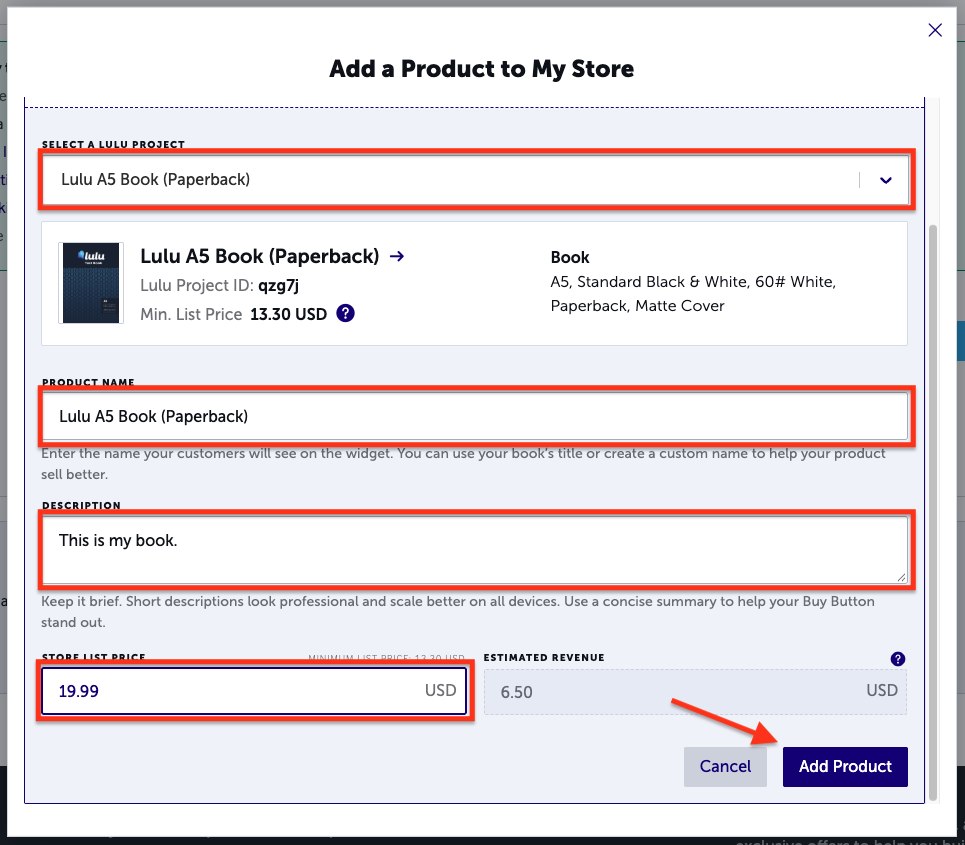Cancel adding the product
This screenshot has height=845, width=965.
(x=725, y=766)
